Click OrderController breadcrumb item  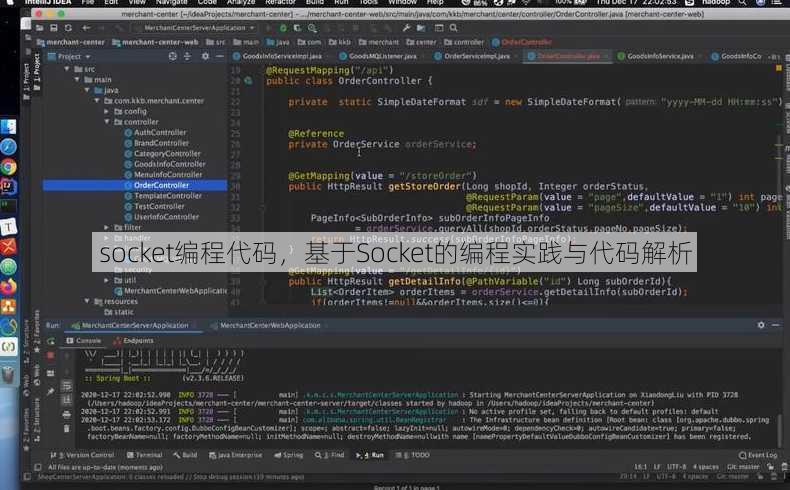coord(522,42)
